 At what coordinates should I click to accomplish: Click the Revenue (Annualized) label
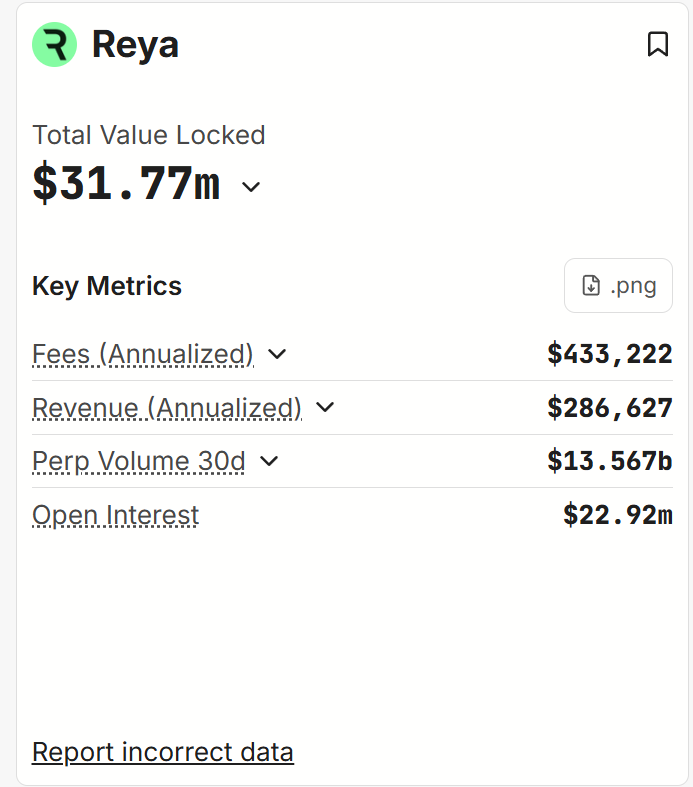pyautogui.click(x=167, y=408)
